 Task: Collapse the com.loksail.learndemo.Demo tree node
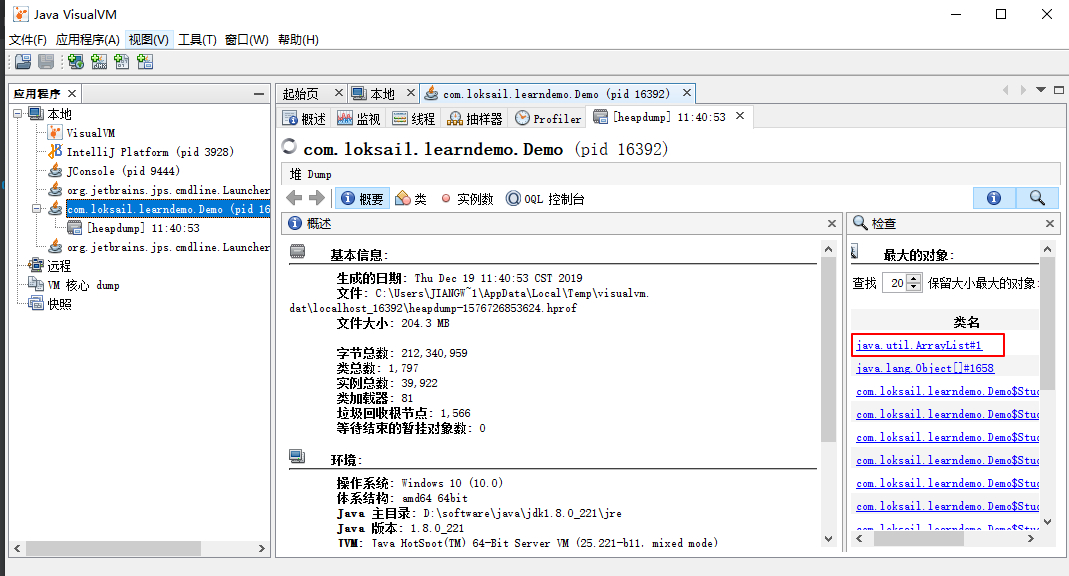coord(37,209)
